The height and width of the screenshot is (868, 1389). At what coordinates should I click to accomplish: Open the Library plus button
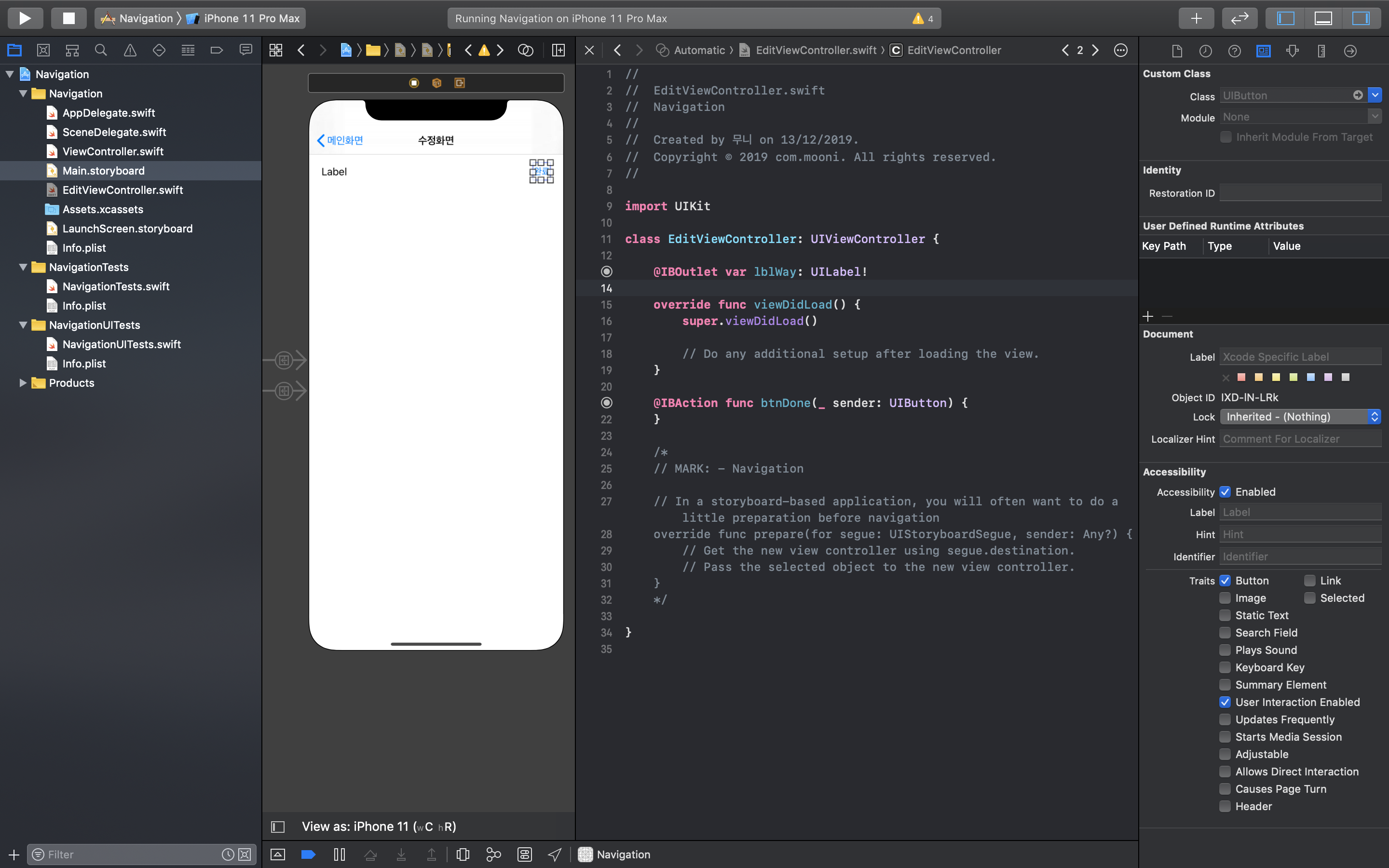pos(1196,18)
